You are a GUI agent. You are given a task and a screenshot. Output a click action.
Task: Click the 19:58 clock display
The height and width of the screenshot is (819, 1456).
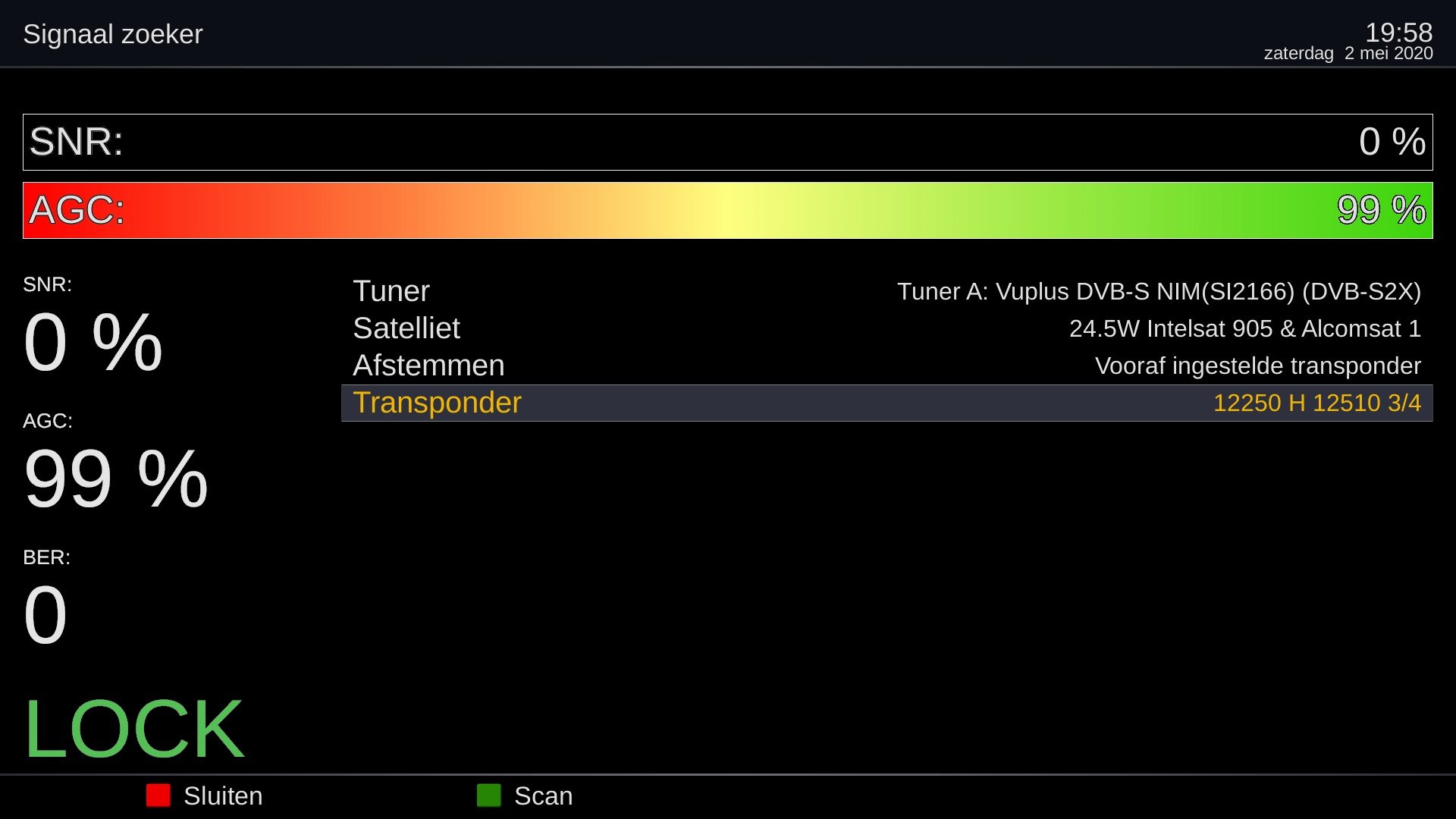[1398, 33]
